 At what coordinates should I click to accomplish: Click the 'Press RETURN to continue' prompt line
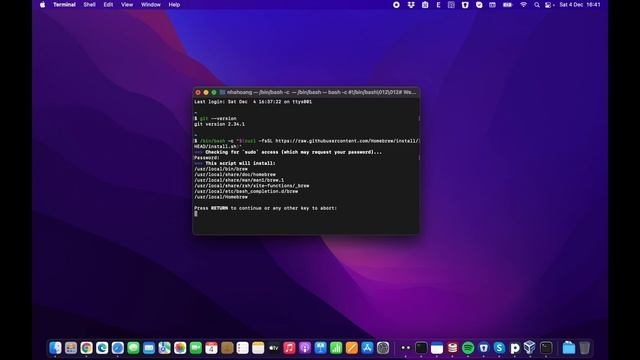[265, 208]
